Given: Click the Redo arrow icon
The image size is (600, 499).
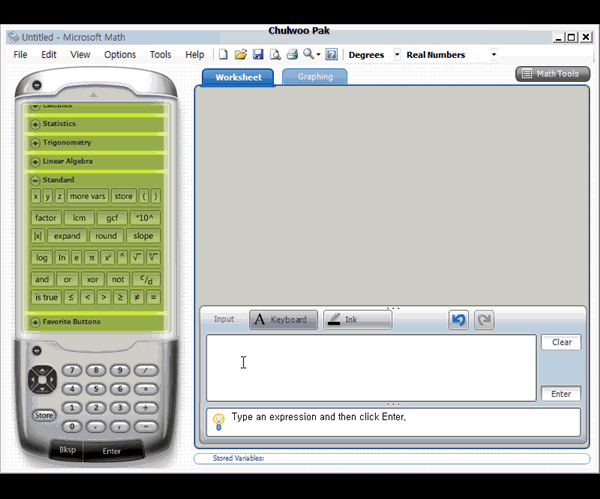Looking at the screenshot, I should coord(484,320).
